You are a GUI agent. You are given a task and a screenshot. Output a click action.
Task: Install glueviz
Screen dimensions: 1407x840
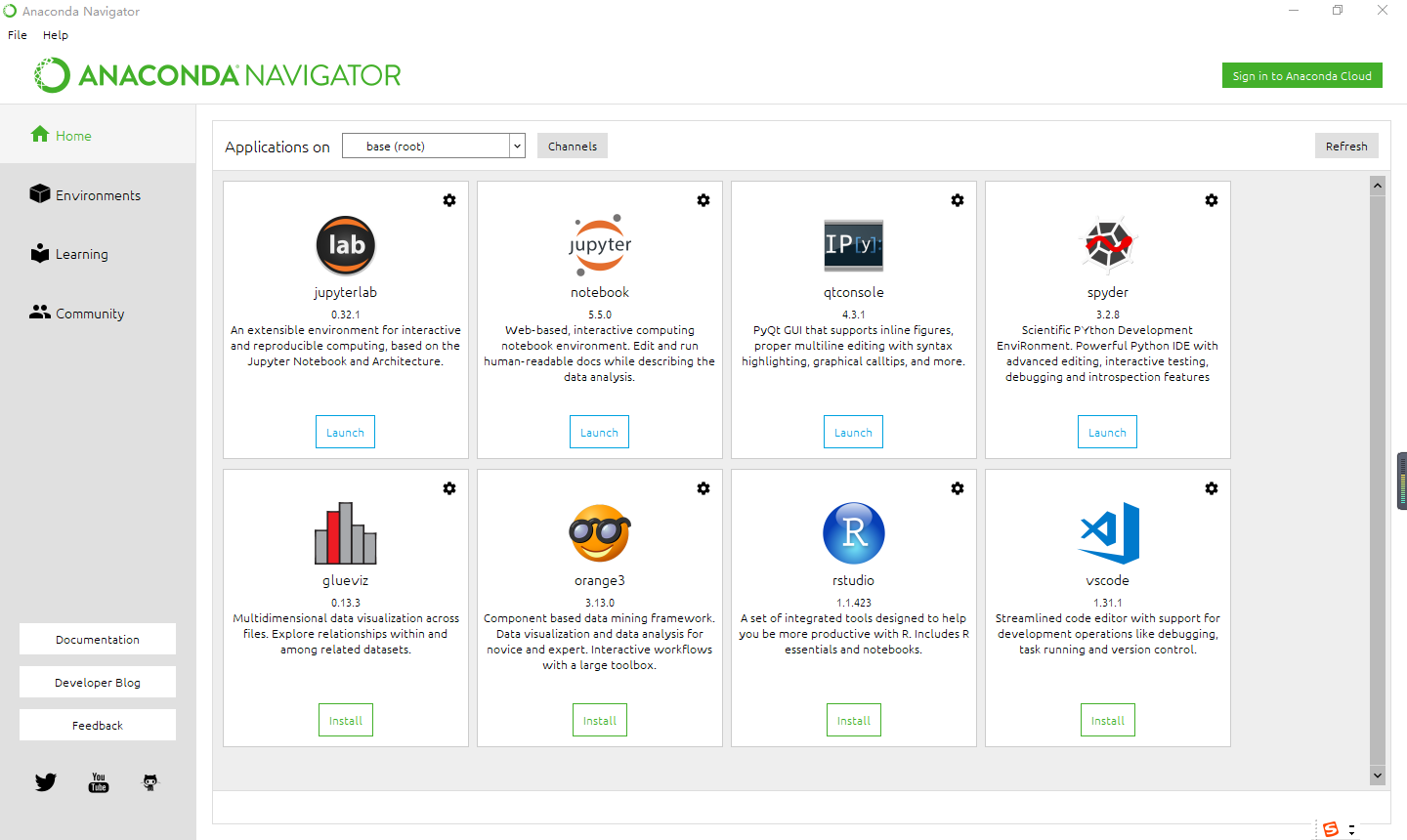pos(346,720)
